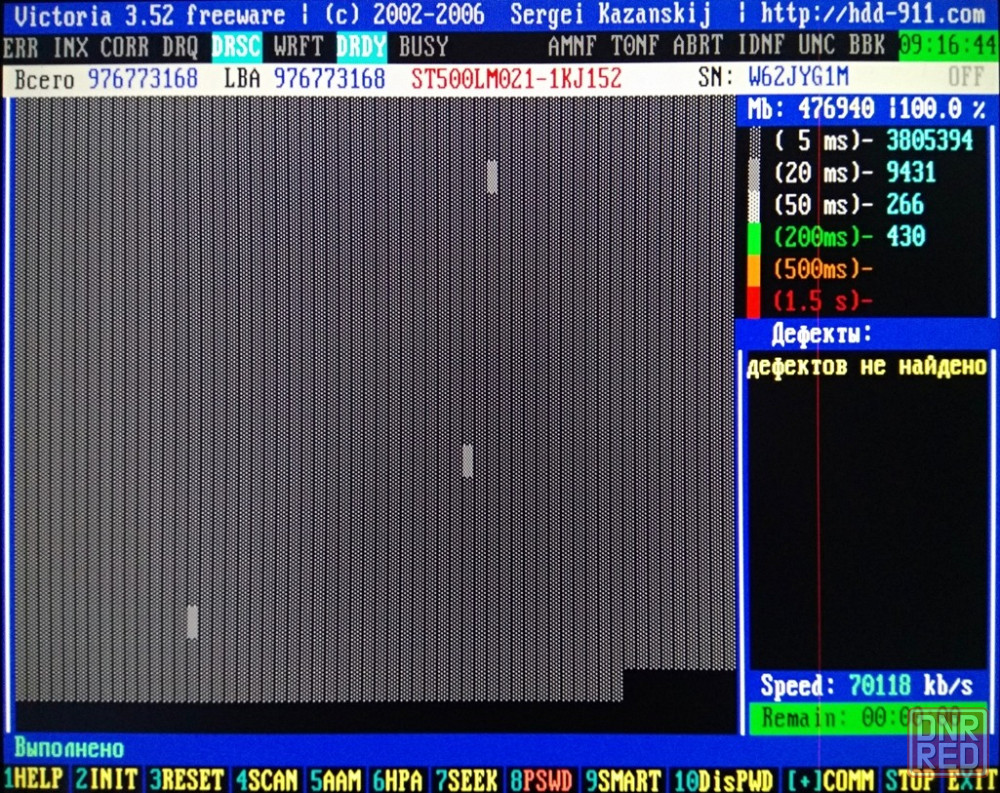Click the http://hdd-911.com link in title

tap(873, 14)
